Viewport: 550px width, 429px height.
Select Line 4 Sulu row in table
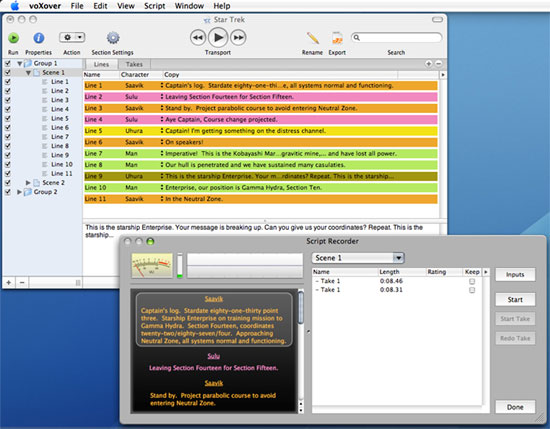261,120
